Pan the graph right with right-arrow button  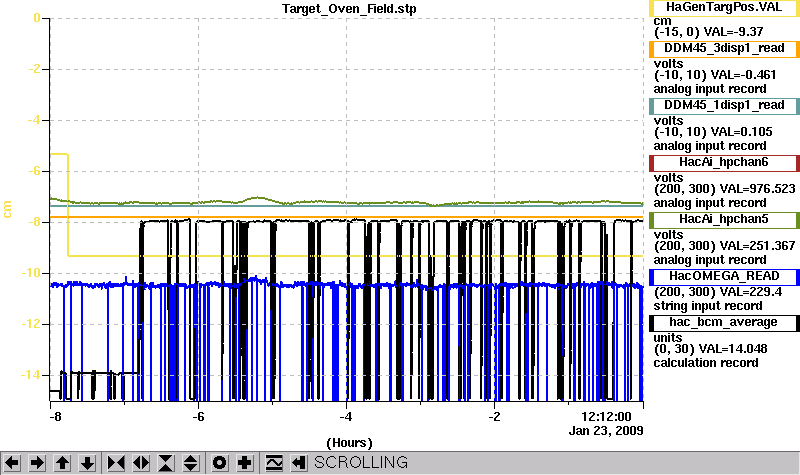(37, 463)
